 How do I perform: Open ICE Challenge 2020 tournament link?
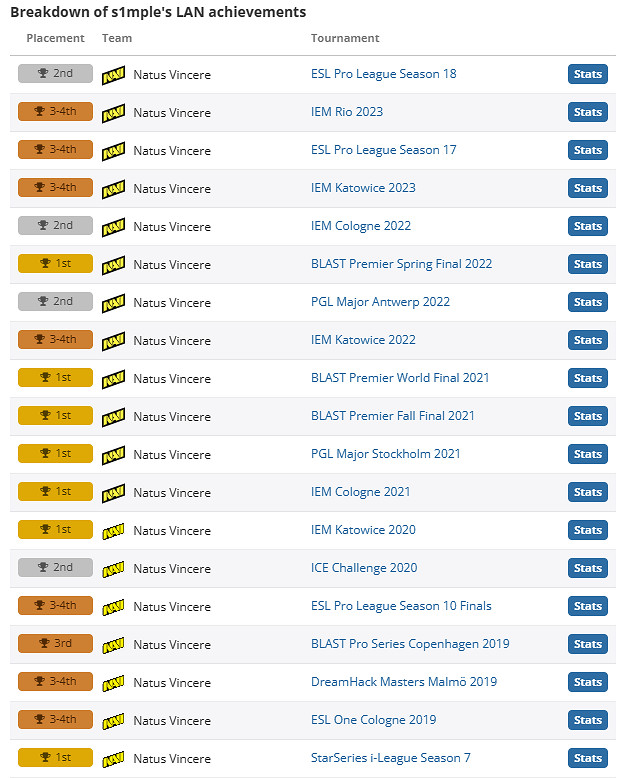click(364, 568)
